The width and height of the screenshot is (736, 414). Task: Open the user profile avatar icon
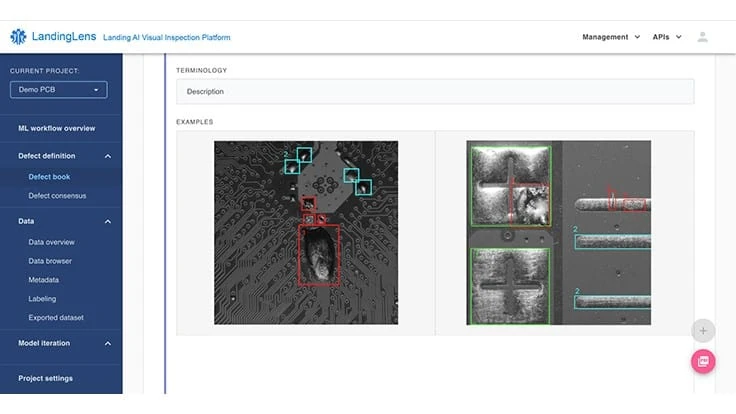(x=703, y=37)
